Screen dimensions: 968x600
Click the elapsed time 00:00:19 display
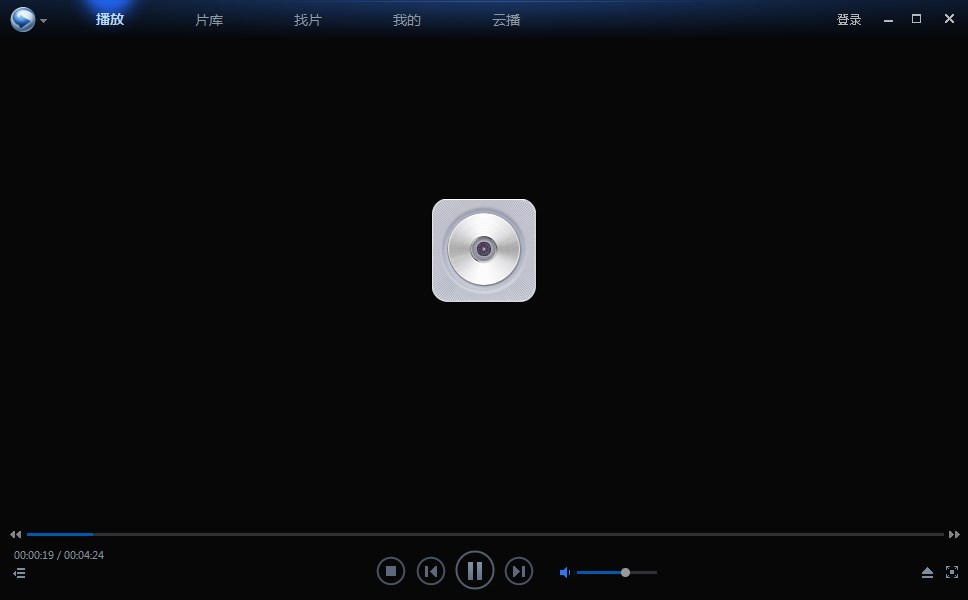pyautogui.click(x=33, y=555)
